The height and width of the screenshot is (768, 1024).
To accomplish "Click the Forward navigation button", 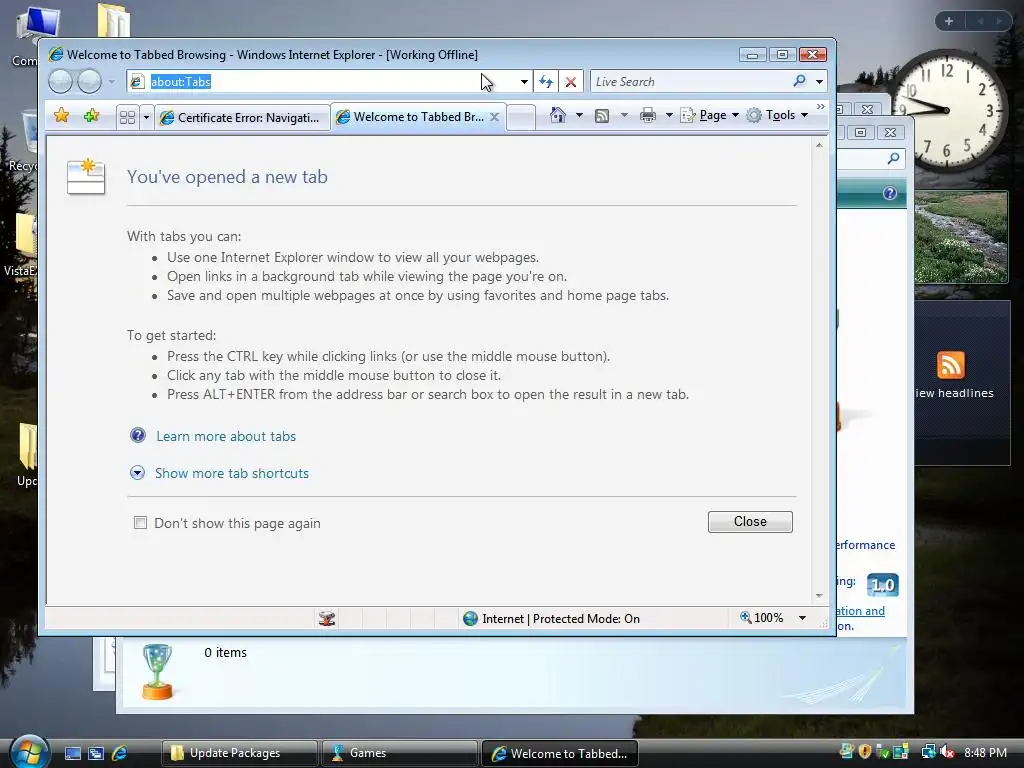I will point(89,82).
